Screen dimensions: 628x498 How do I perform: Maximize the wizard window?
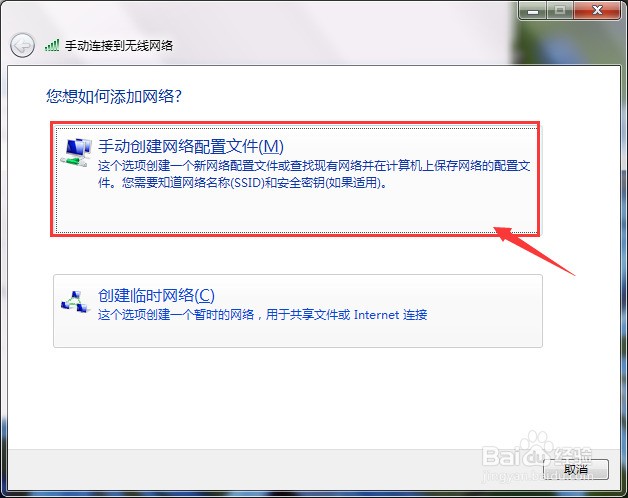560,11
